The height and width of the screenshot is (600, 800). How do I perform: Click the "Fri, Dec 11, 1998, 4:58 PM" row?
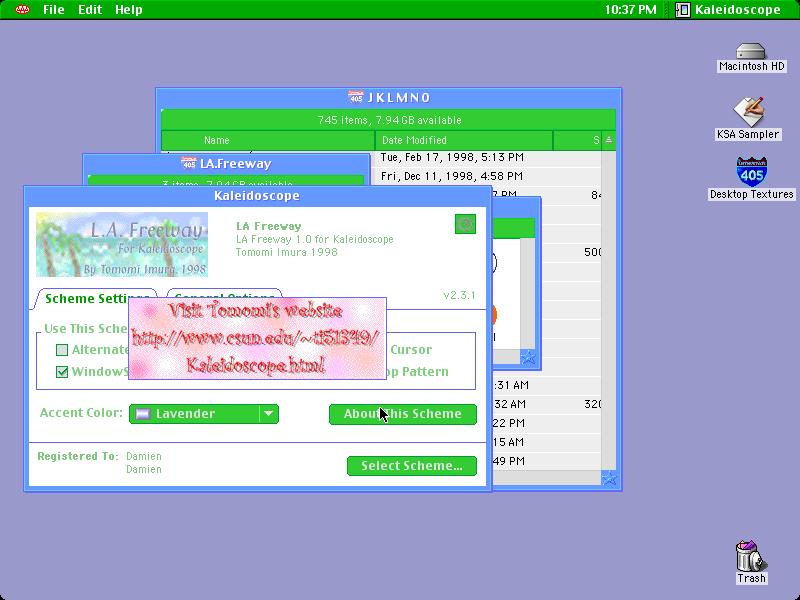tap(452, 176)
